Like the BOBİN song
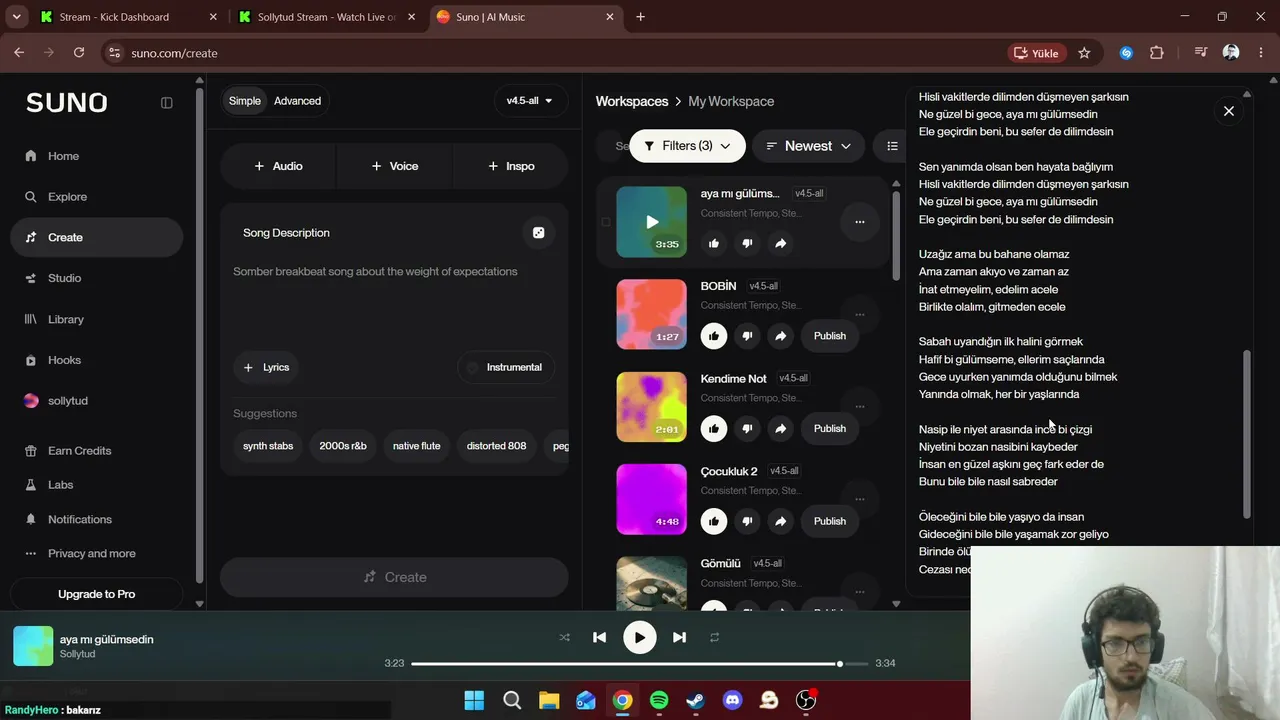This screenshot has height=720, width=1280. pos(713,336)
